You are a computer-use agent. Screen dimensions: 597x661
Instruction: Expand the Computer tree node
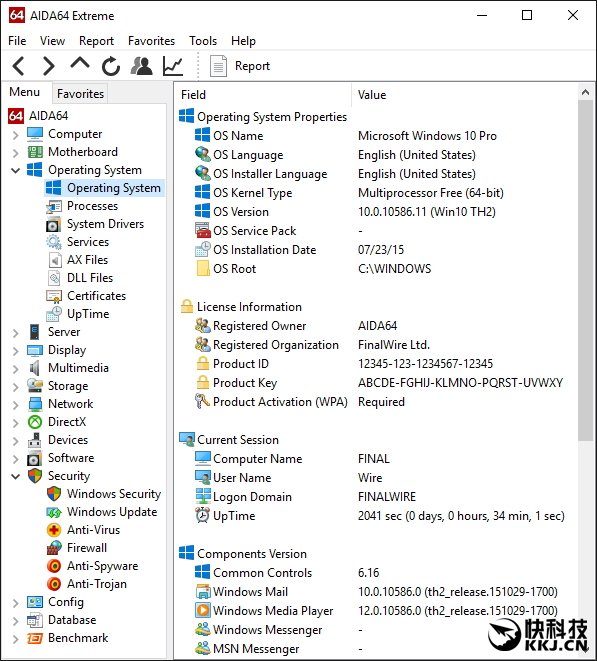(16, 135)
